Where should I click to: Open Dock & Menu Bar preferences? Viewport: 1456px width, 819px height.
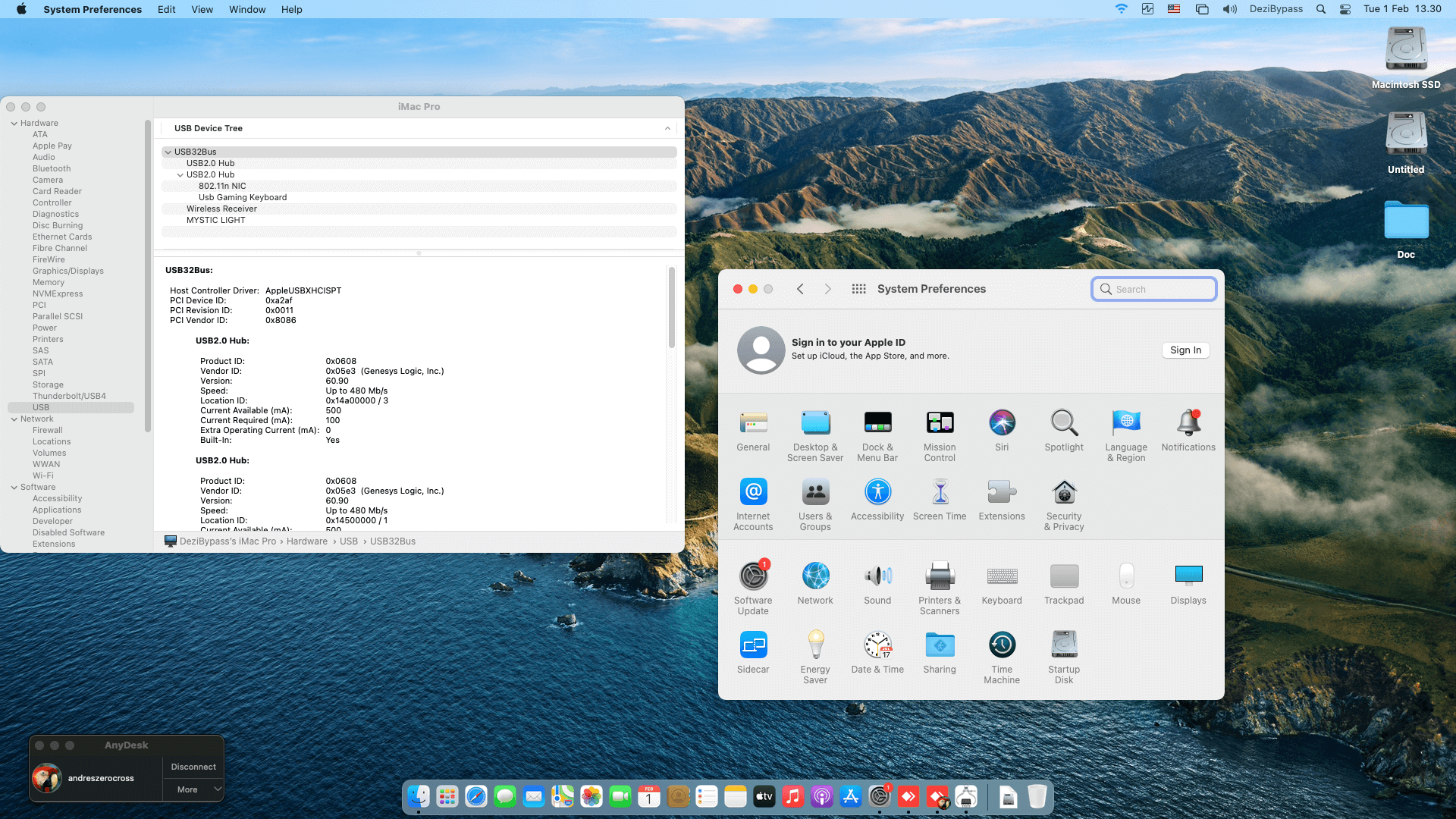877,423
